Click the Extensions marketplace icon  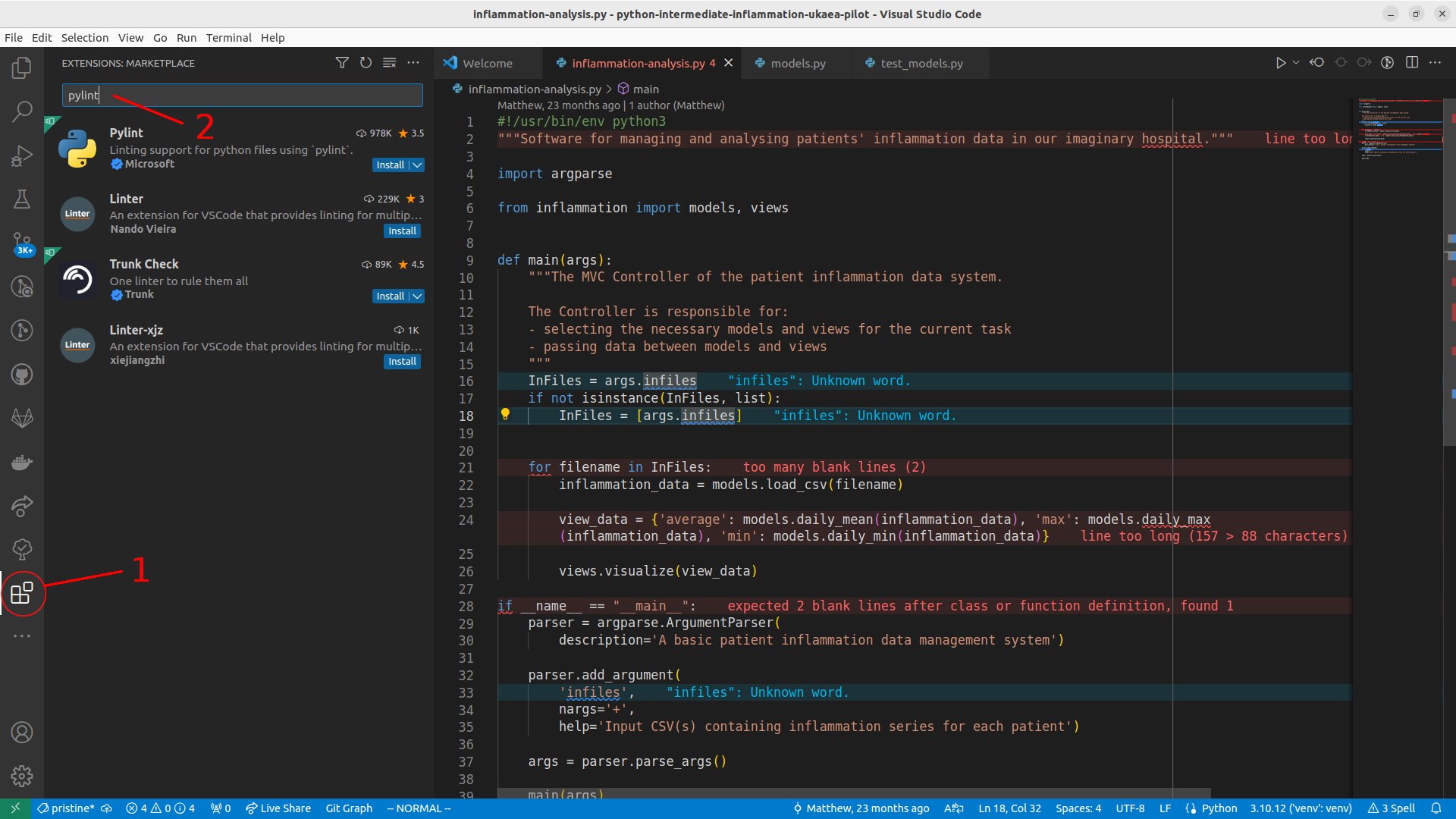click(x=22, y=592)
